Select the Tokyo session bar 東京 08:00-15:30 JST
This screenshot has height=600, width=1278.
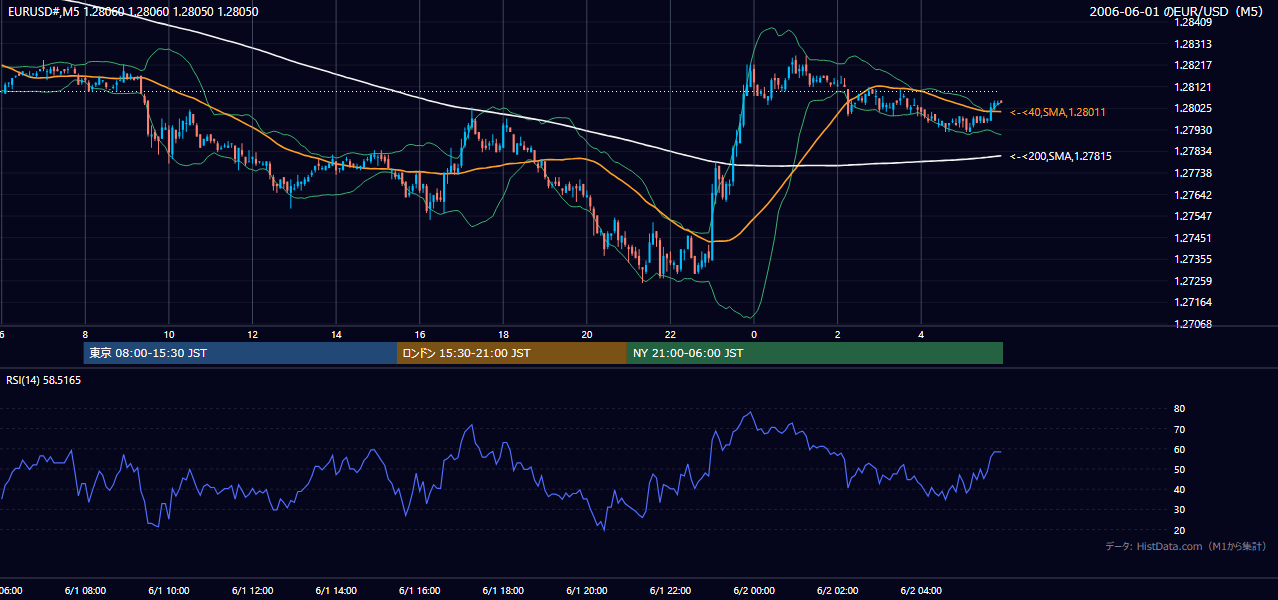click(240, 353)
